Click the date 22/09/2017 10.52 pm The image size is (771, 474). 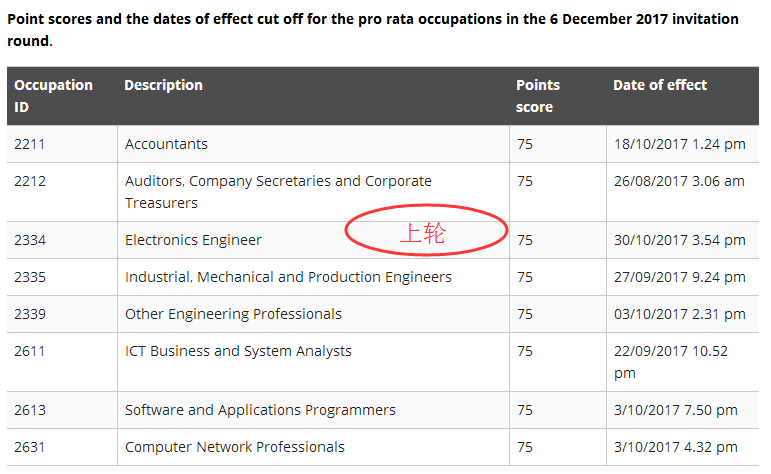[x=671, y=362]
